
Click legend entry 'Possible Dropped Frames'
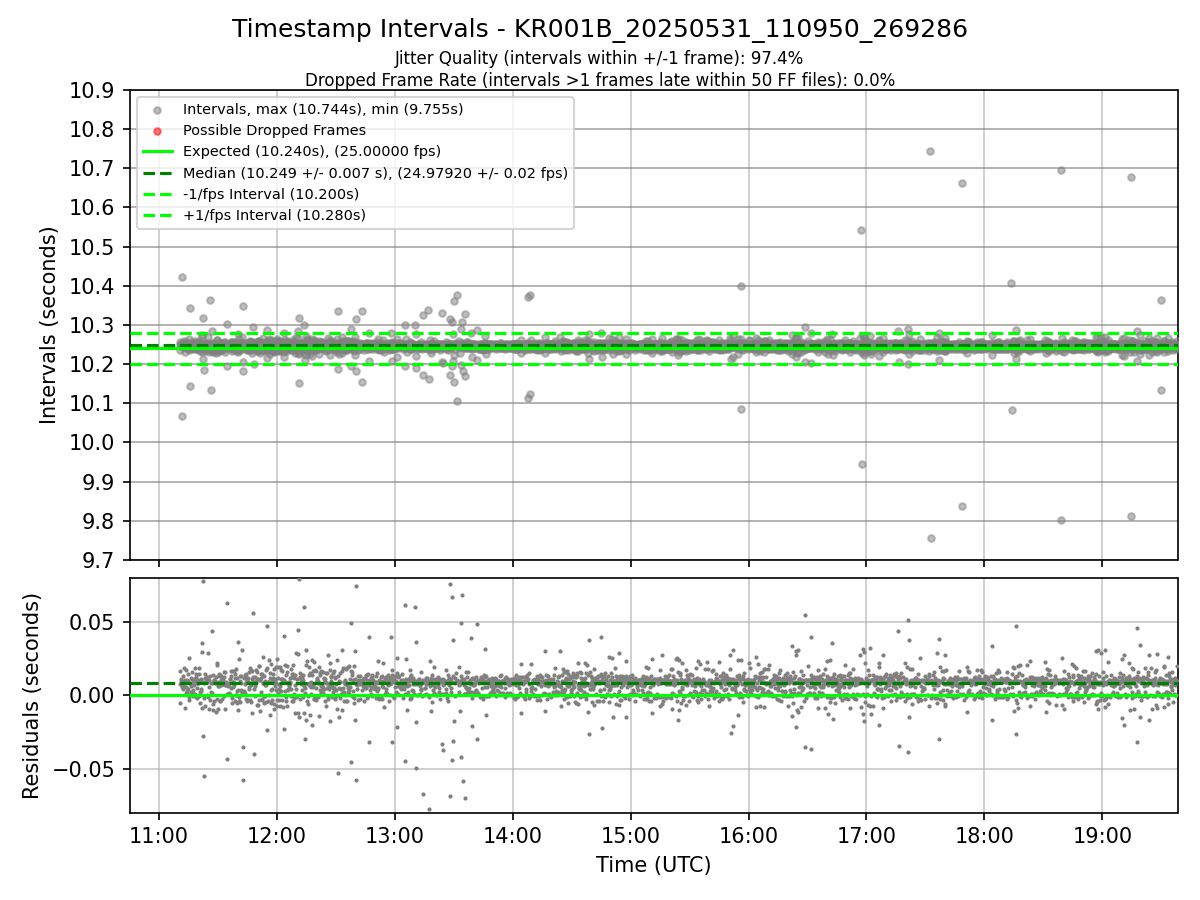[274, 130]
